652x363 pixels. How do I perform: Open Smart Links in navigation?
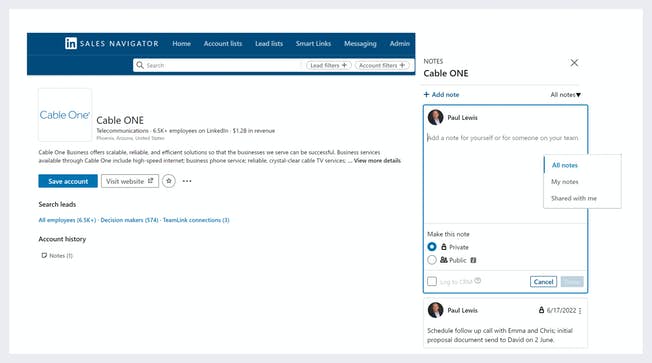pos(313,44)
